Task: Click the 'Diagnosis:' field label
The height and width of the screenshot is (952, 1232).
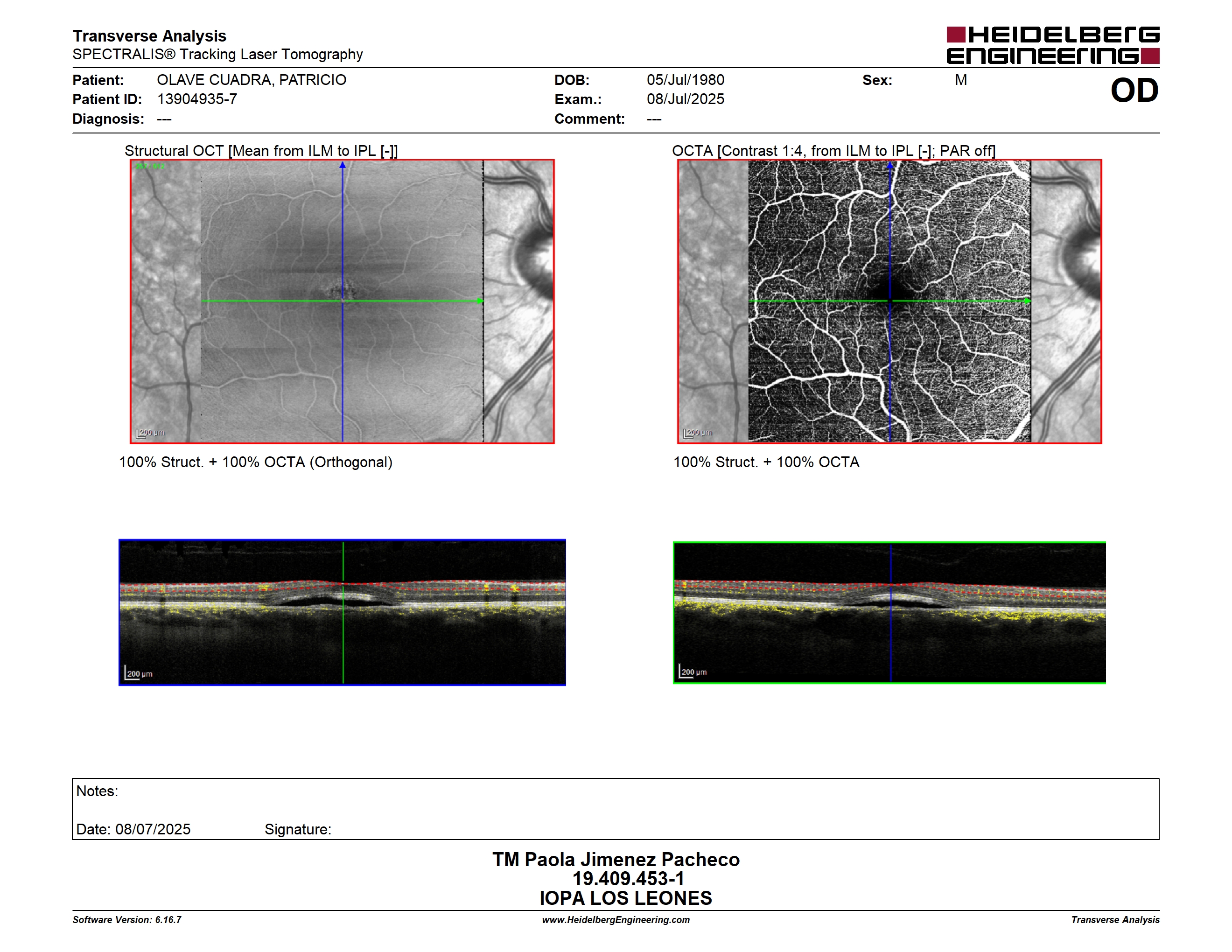Action: click(108, 119)
